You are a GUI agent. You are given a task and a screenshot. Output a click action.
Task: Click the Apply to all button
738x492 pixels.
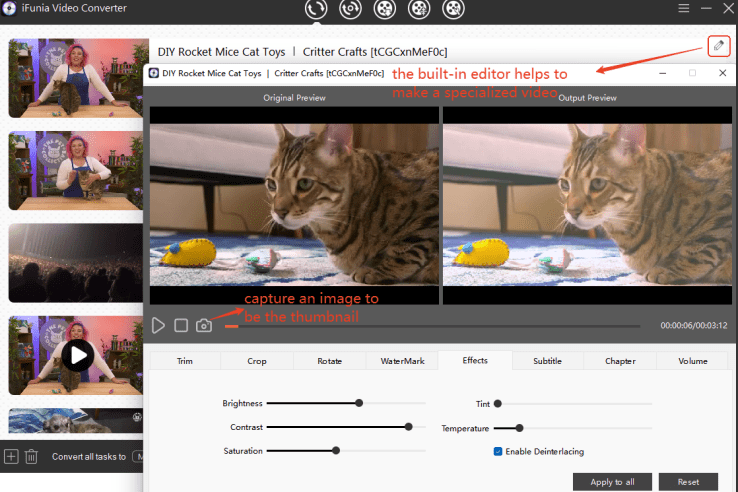coord(610,482)
